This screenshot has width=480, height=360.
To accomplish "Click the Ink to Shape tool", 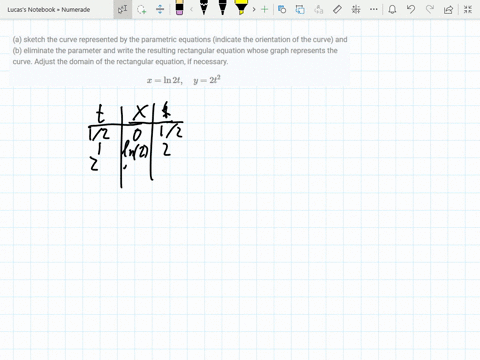I will tap(300, 9).
